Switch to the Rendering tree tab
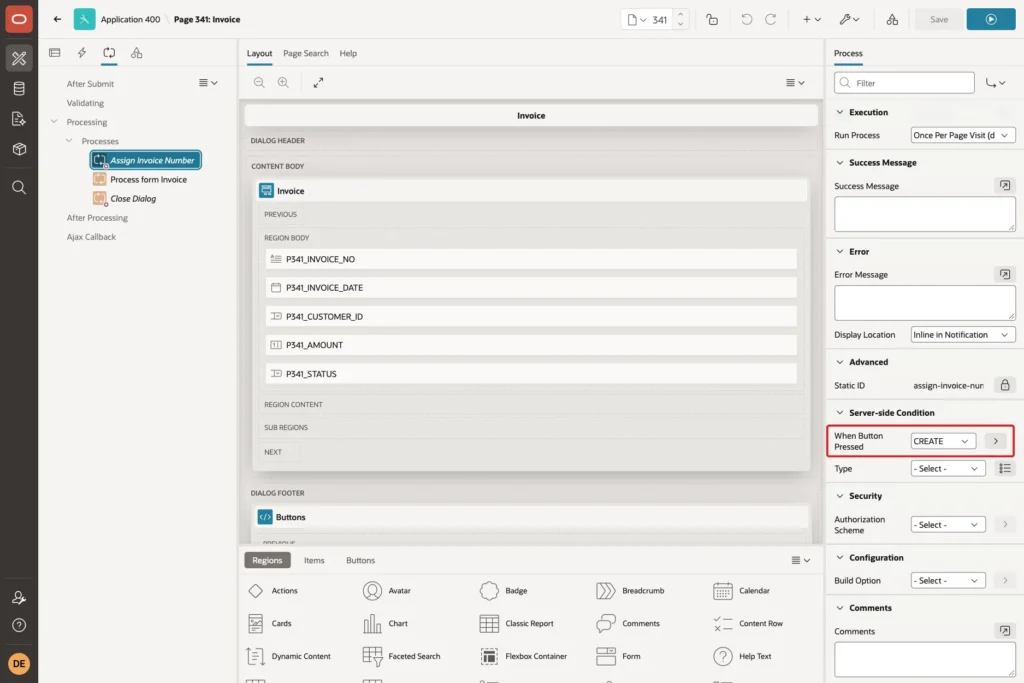Image resolution: width=1024 pixels, height=683 pixels. click(x=55, y=53)
